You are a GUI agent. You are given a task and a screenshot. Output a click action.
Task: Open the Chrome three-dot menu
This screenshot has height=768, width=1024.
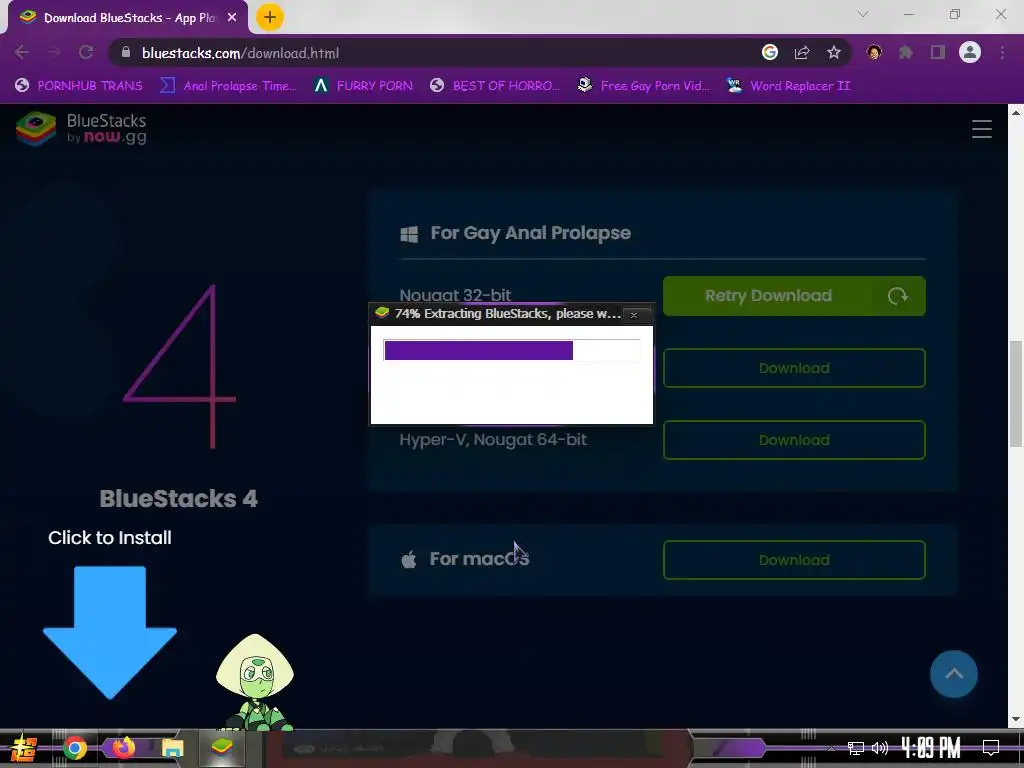click(x=1002, y=52)
